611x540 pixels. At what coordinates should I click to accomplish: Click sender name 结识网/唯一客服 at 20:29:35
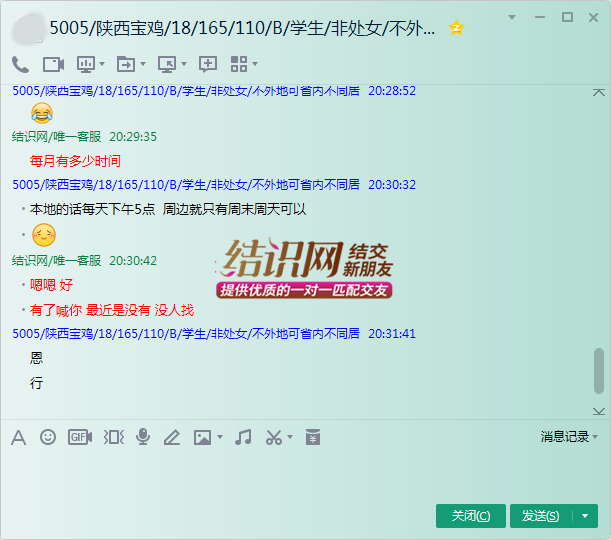pyautogui.click(x=57, y=137)
